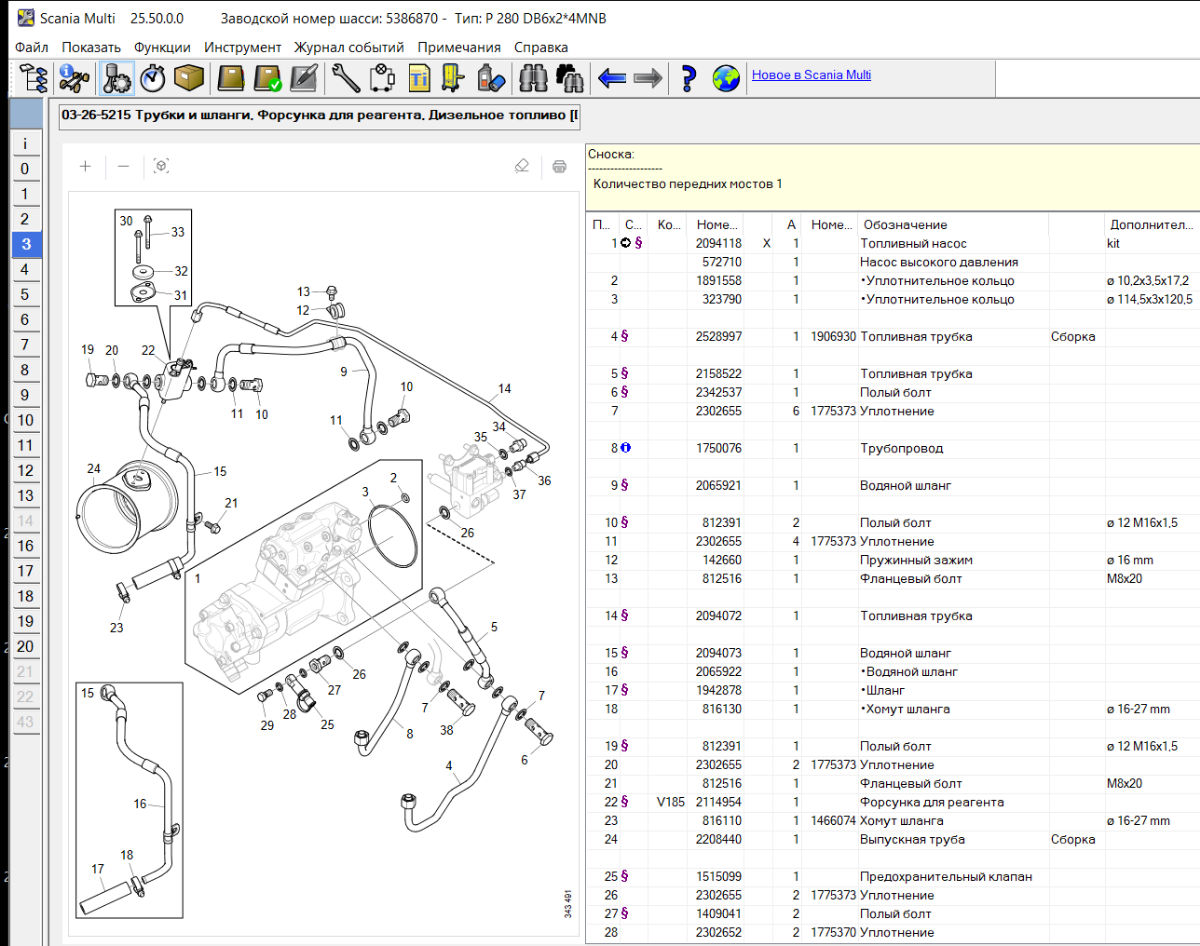Click the fit-to-view diagram icon
The image size is (1200, 946).
(161, 166)
